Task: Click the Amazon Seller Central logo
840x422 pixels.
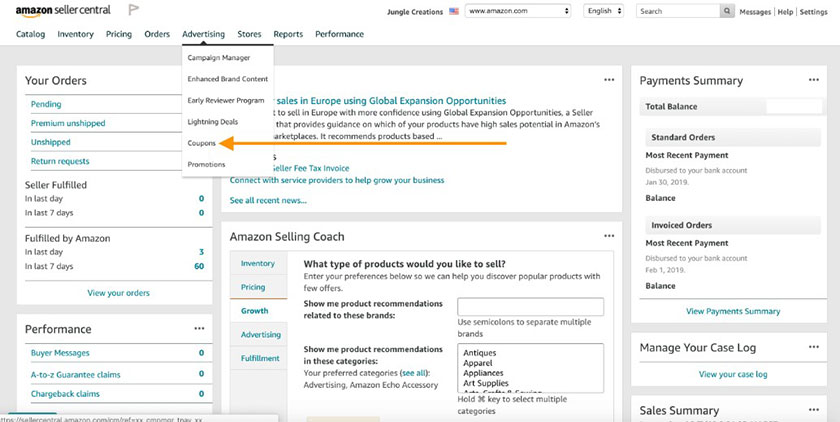Action: [x=63, y=11]
